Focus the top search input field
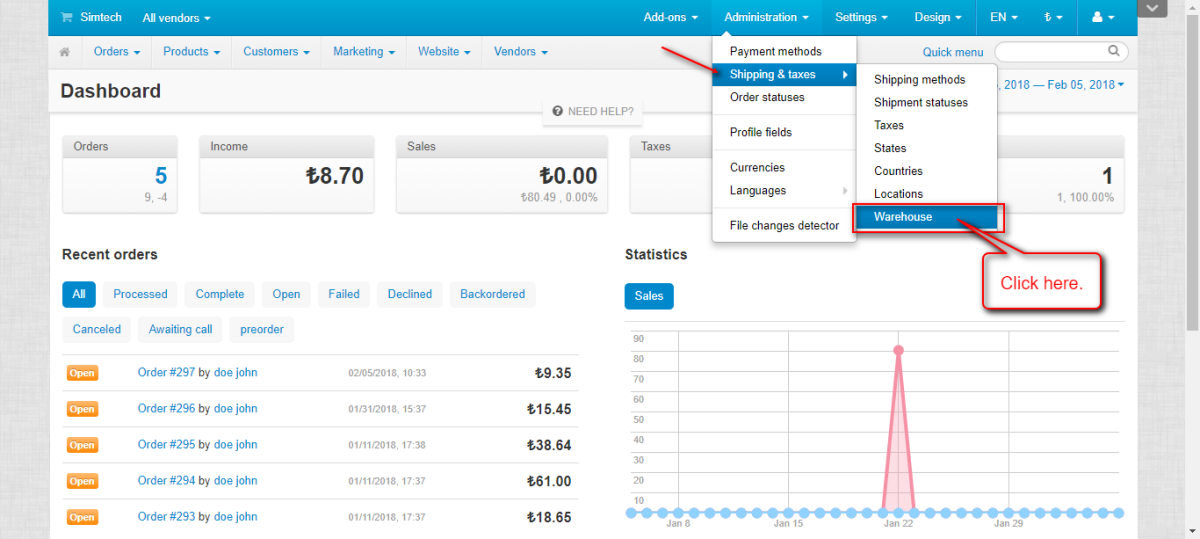This screenshot has height=539, width=1200. pos(1061,51)
